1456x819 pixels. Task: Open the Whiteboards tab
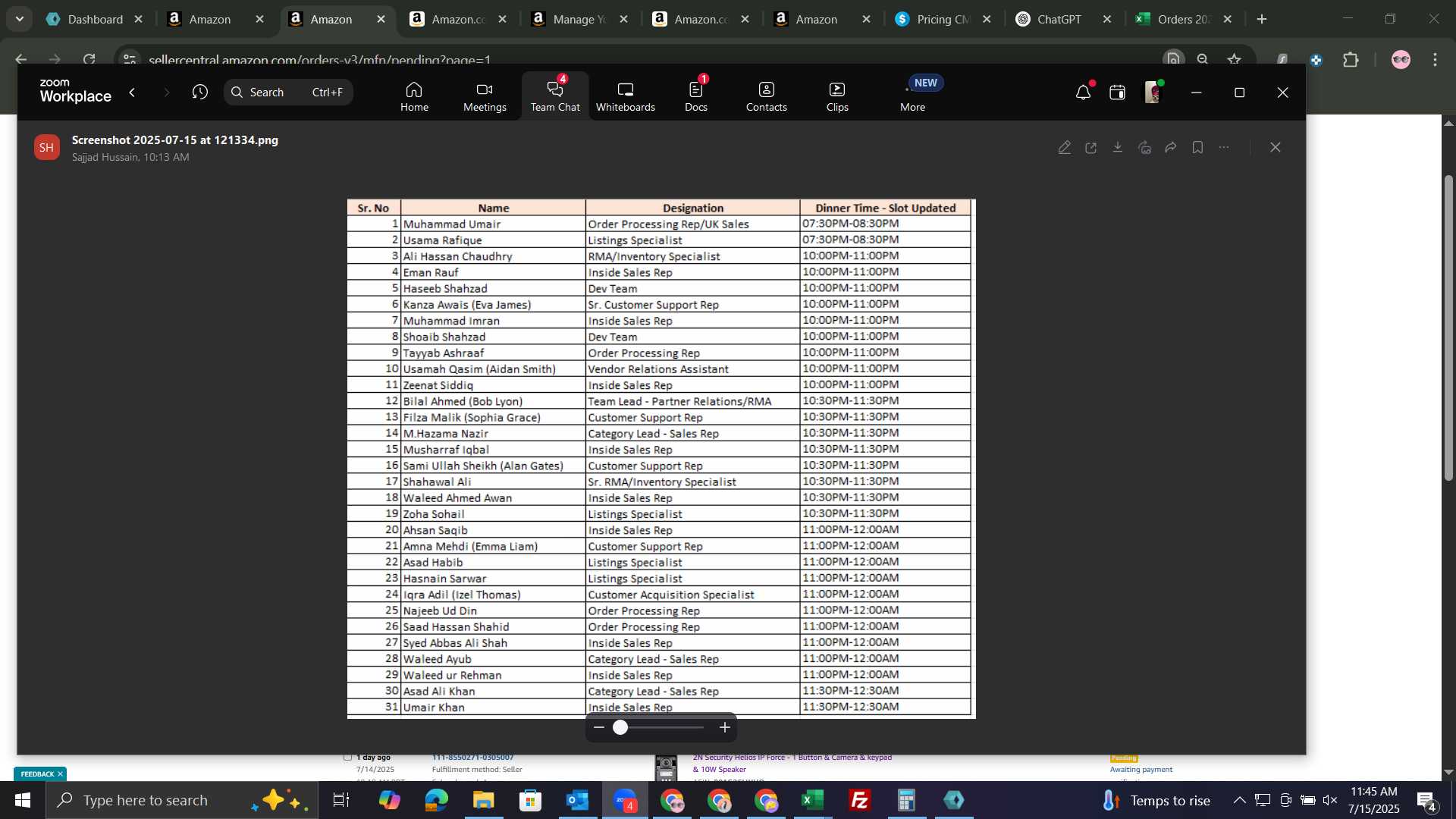pyautogui.click(x=626, y=96)
